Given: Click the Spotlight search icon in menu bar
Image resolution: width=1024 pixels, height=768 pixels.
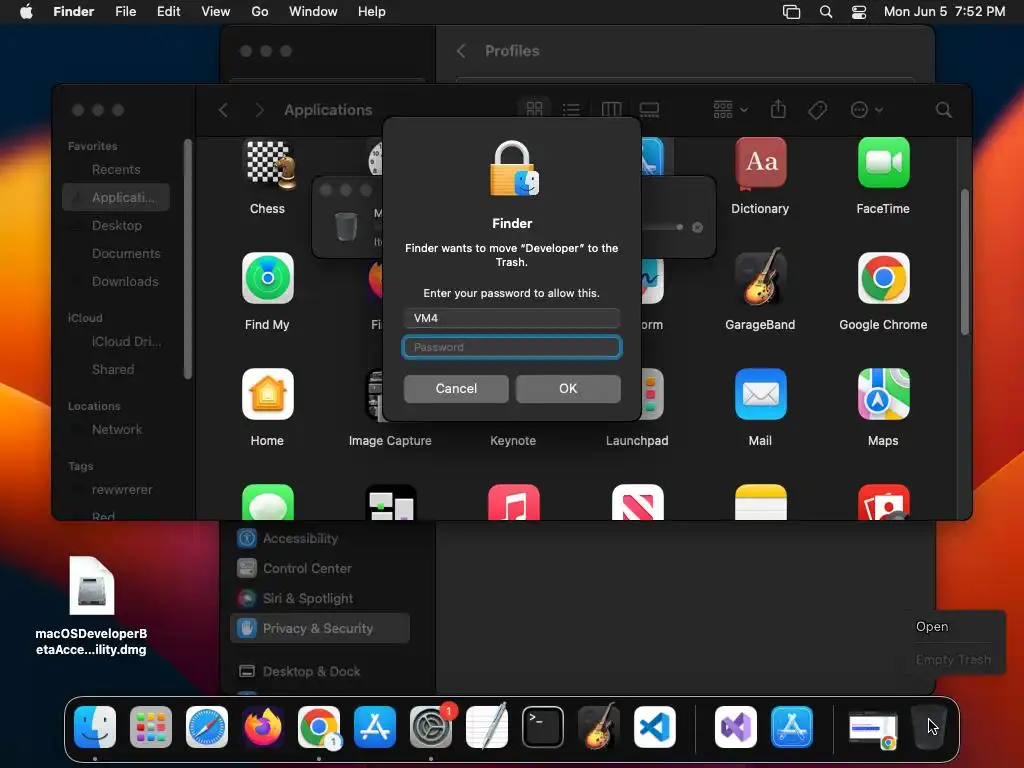Looking at the screenshot, I should pyautogui.click(x=825, y=12).
